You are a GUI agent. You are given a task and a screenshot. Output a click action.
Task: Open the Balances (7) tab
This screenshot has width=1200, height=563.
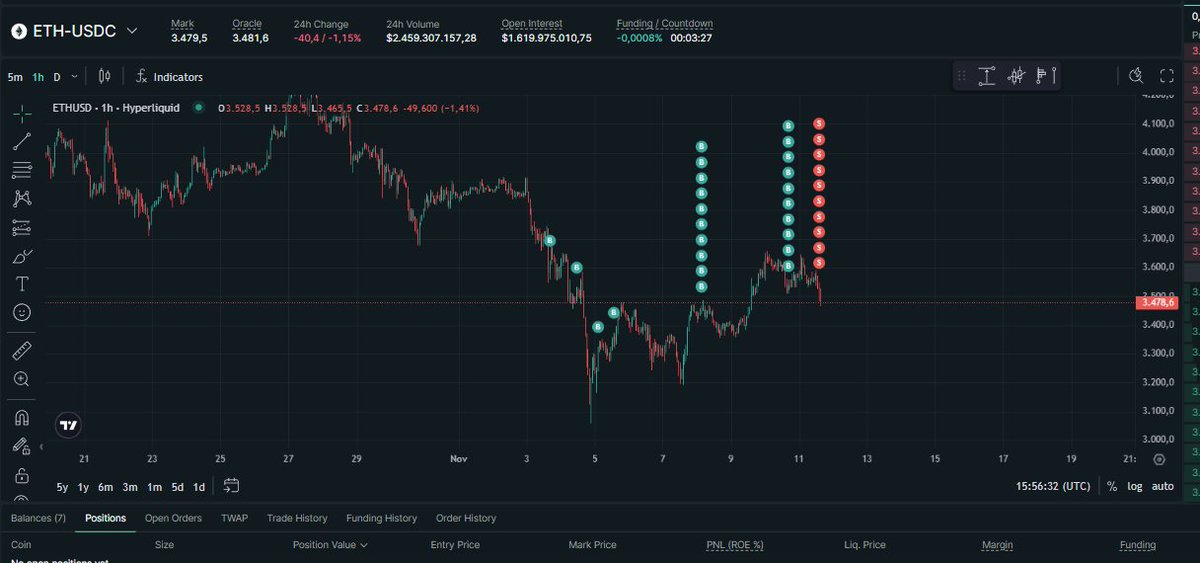tap(39, 518)
